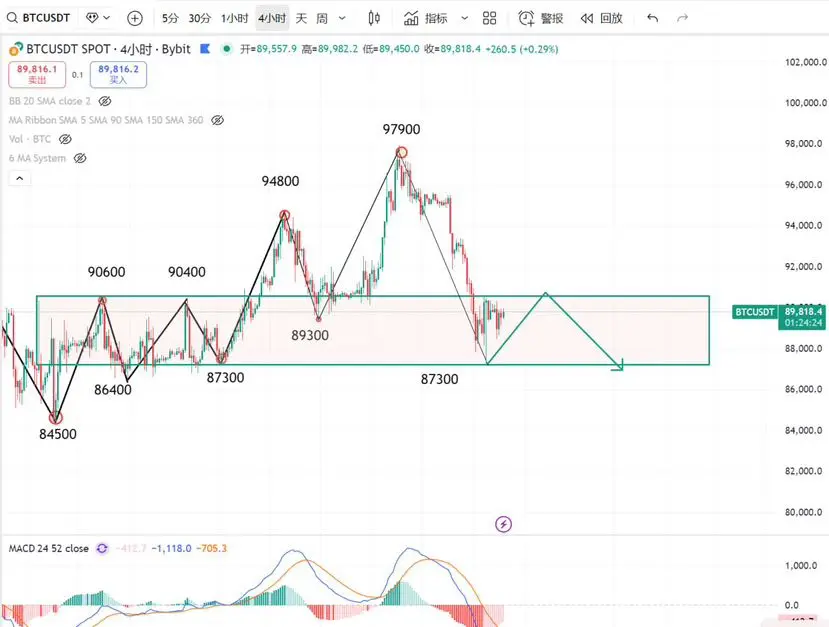829x627 pixels.
Task: Select the 30分 timeframe
Action: click(200, 19)
